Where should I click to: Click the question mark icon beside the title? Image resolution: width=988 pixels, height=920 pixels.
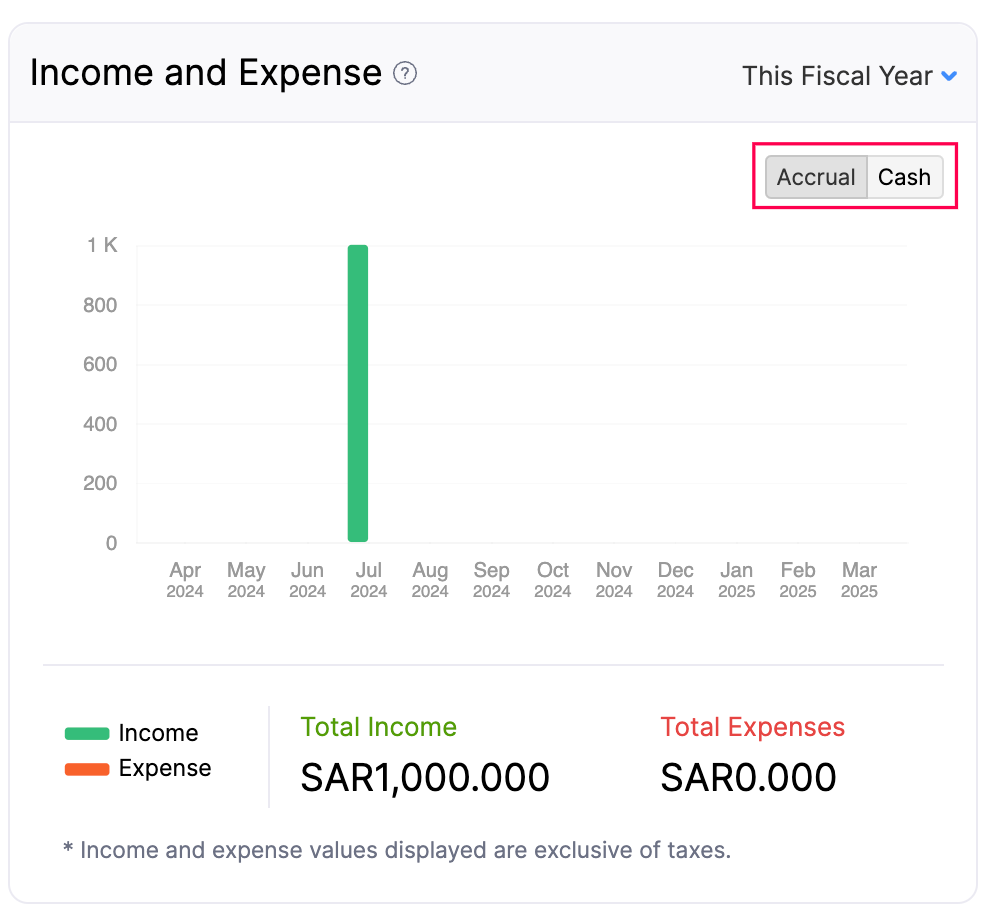pos(404,73)
